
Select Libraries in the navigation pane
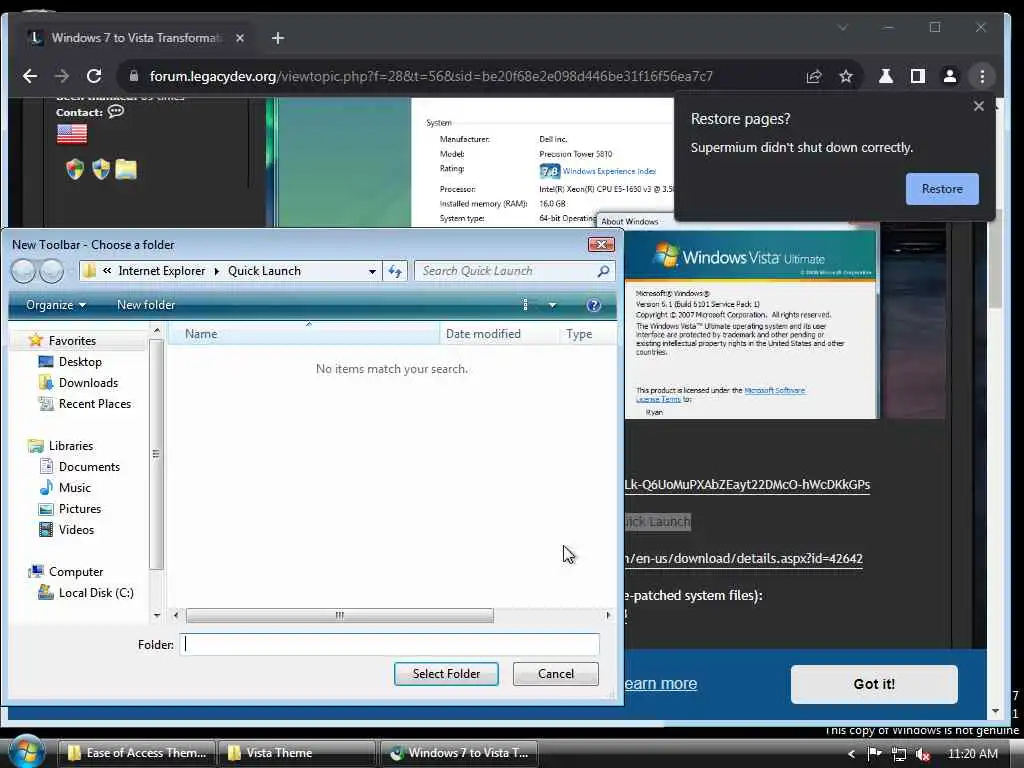point(71,446)
